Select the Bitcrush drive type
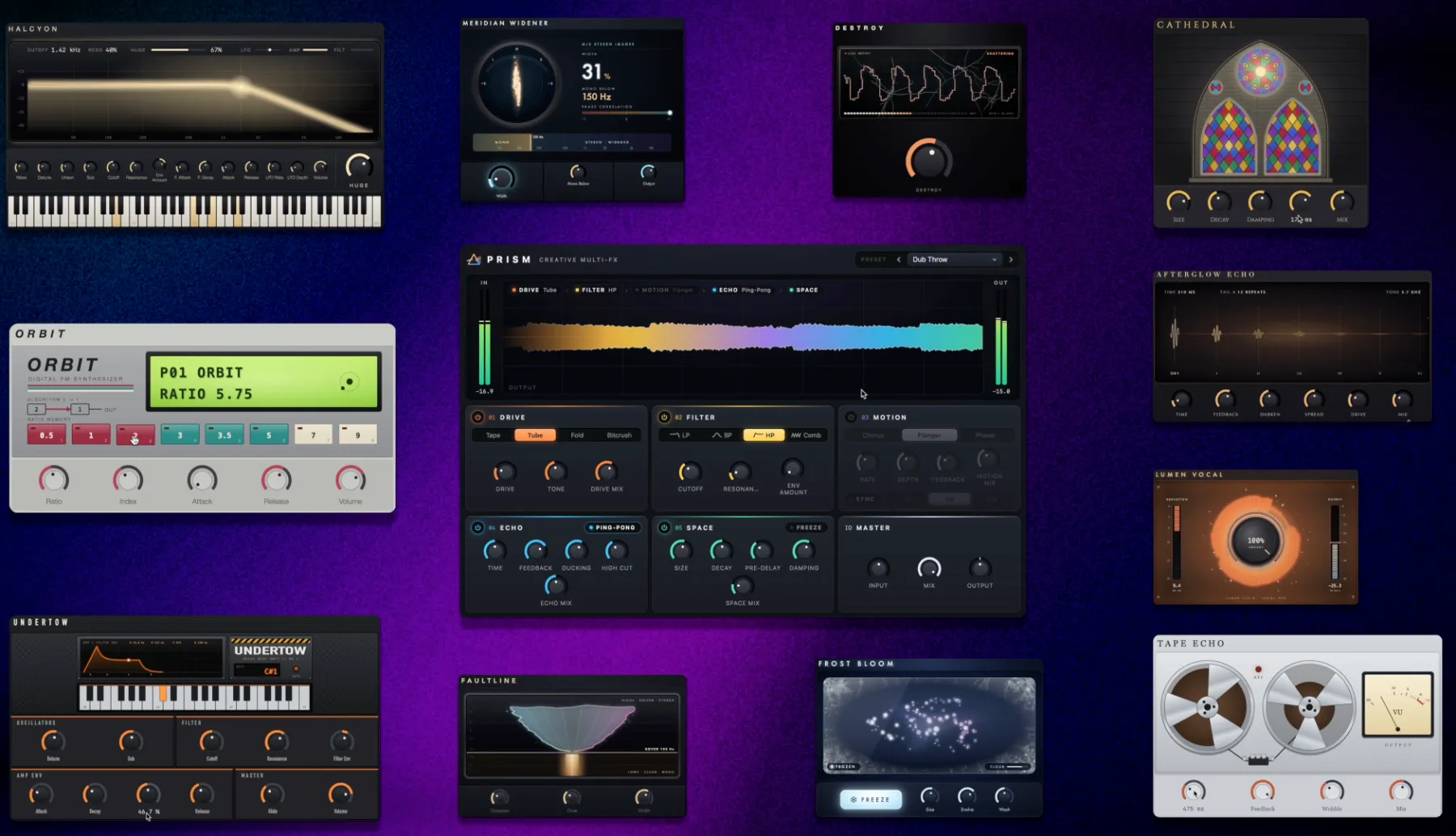 [x=620, y=435]
